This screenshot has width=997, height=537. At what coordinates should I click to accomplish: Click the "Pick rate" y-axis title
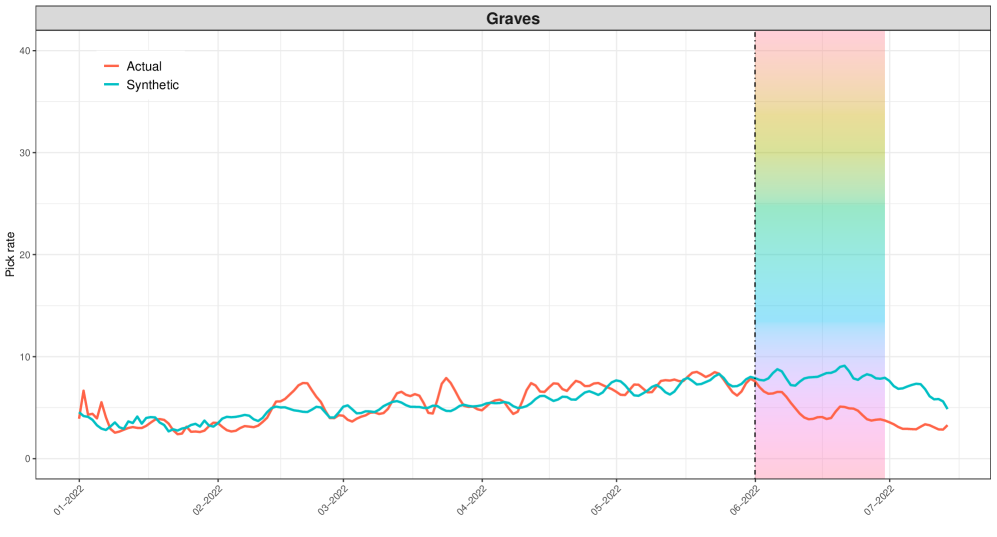[10, 254]
